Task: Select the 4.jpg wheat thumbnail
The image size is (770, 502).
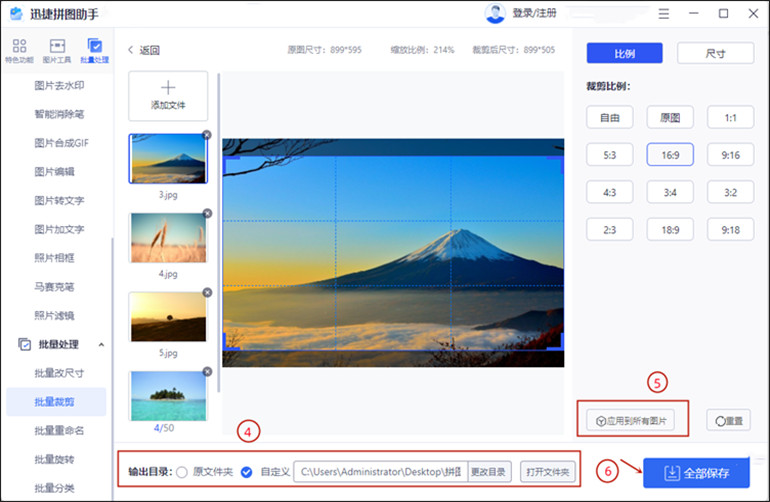Action: click(168, 238)
